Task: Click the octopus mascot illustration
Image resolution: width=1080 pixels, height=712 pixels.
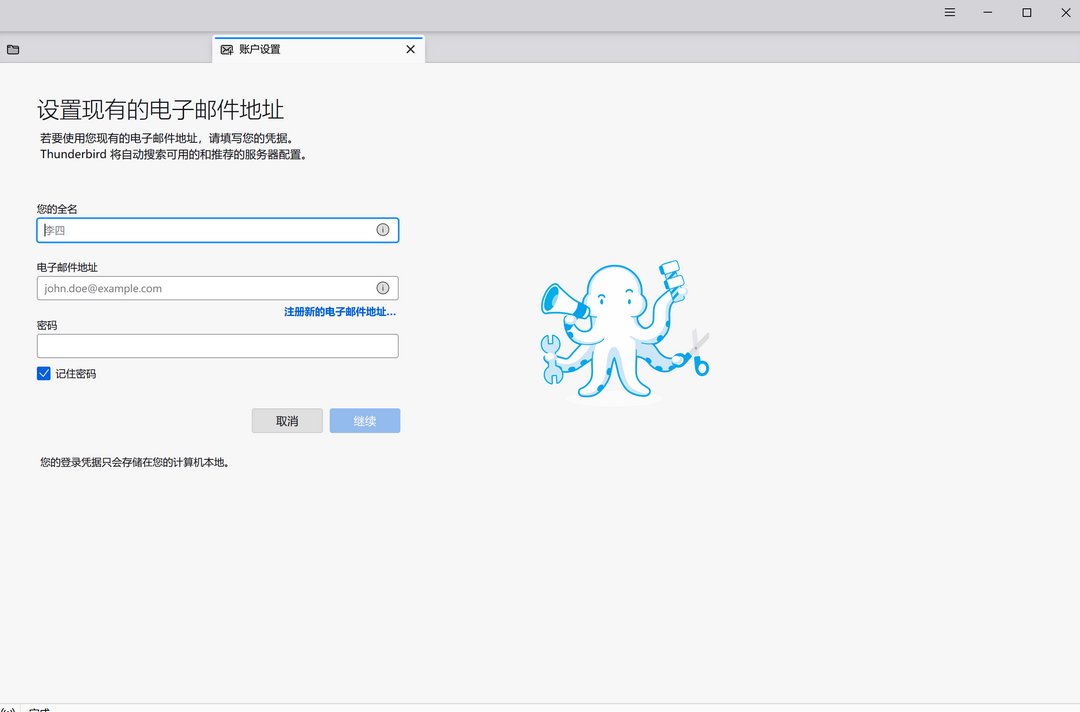Action: (x=625, y=331)
